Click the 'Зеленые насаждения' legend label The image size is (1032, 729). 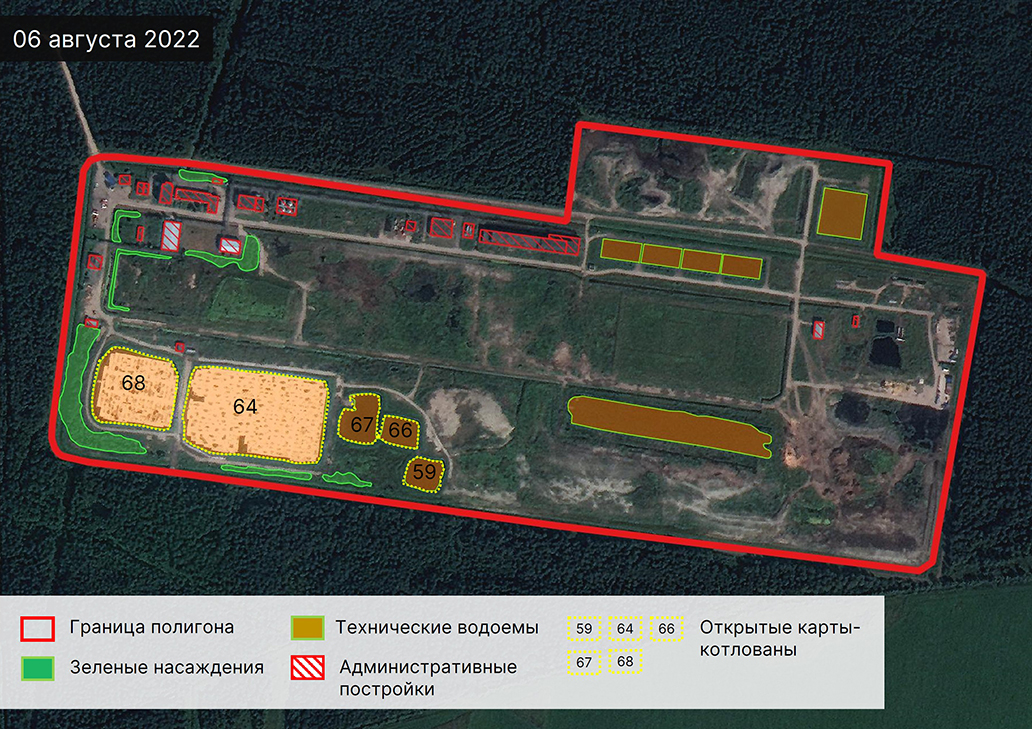pos(167,667)
